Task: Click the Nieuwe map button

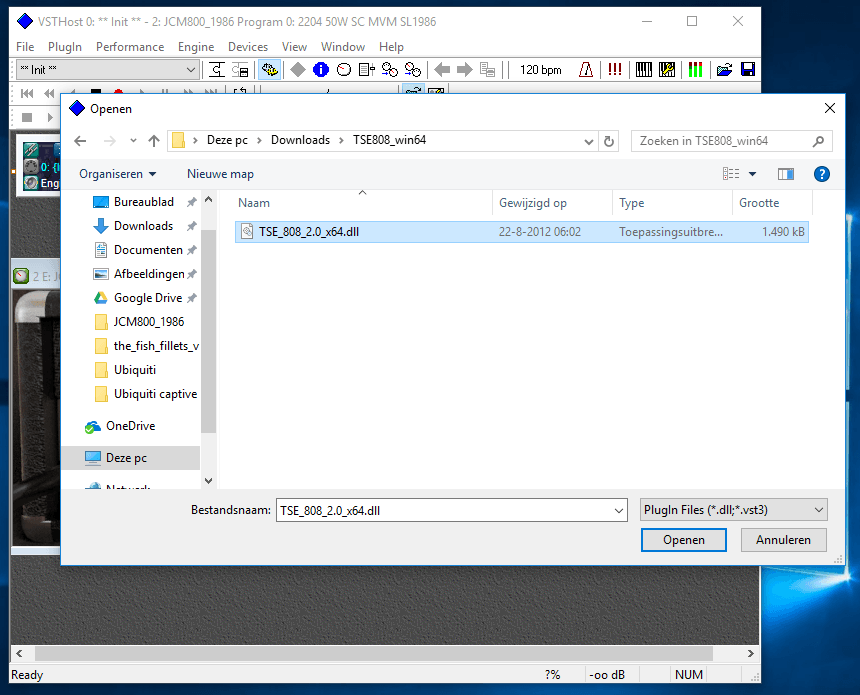Action: pyautogui.click(x=220, y=174)
